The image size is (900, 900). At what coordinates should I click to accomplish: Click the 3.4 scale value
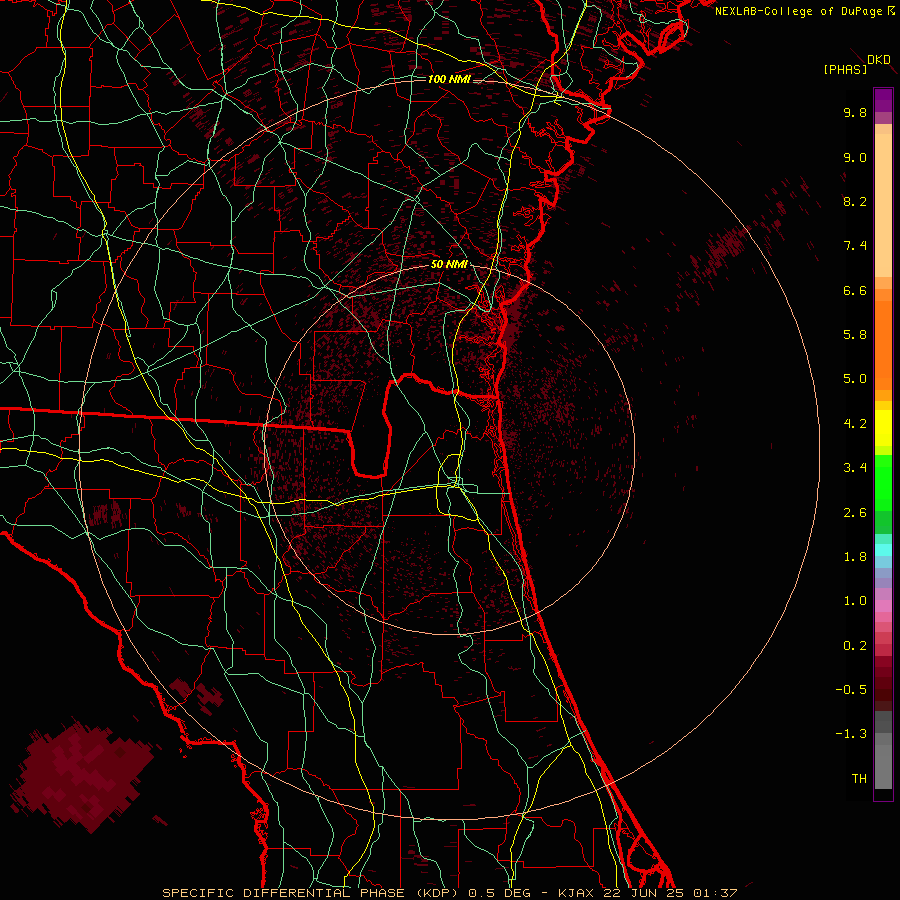point(855,468)
